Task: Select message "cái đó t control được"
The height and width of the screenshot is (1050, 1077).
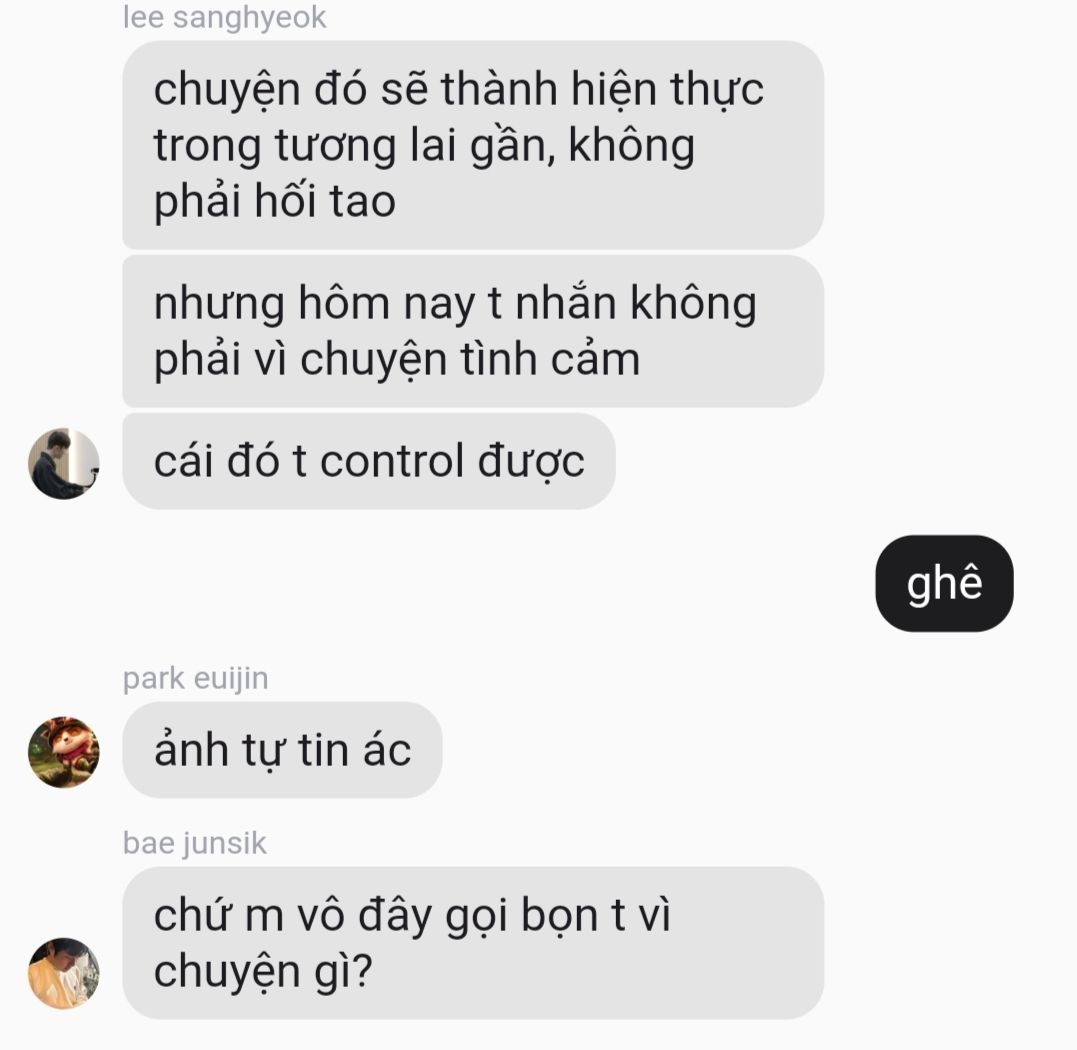Action: 368,461
